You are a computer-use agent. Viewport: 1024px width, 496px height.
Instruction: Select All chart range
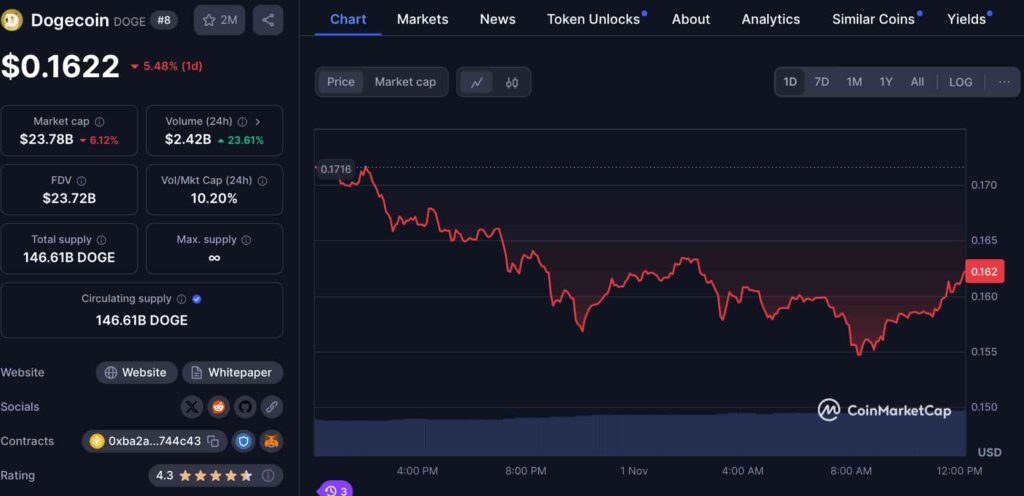coord(918,82)
